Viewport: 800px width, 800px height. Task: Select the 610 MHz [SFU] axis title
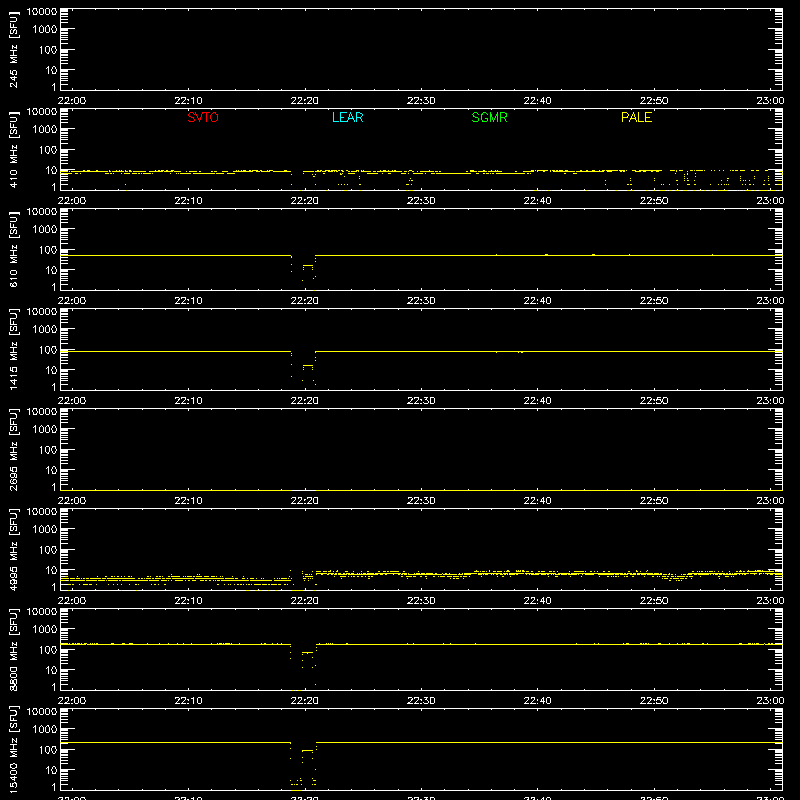tap(14, 249)
